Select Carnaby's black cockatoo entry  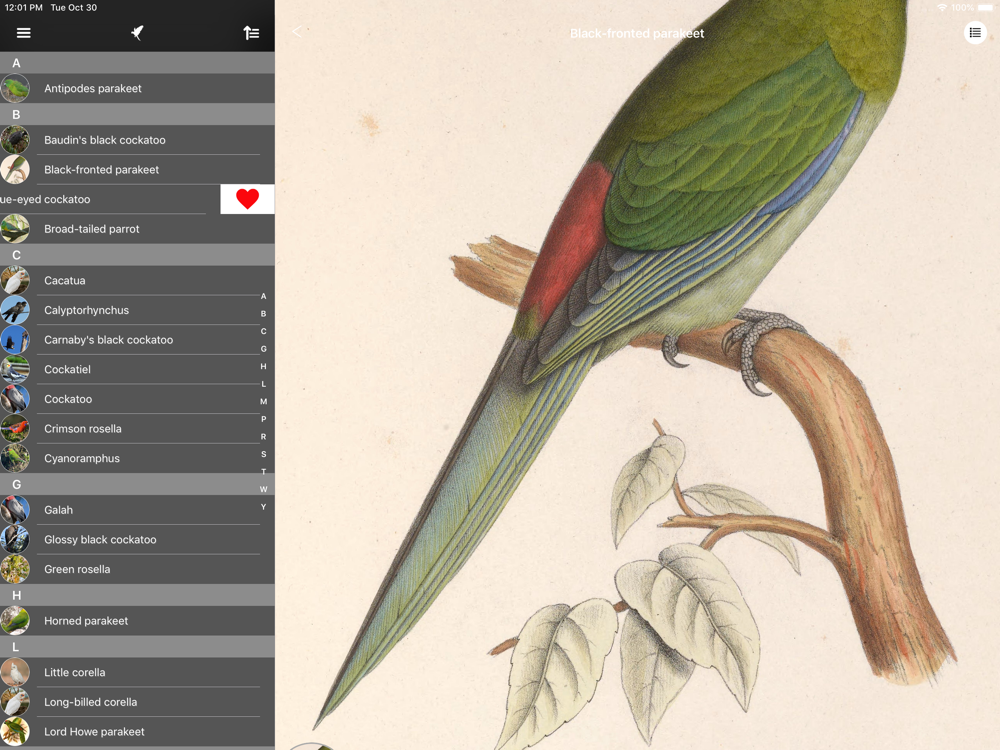[137, 340]
